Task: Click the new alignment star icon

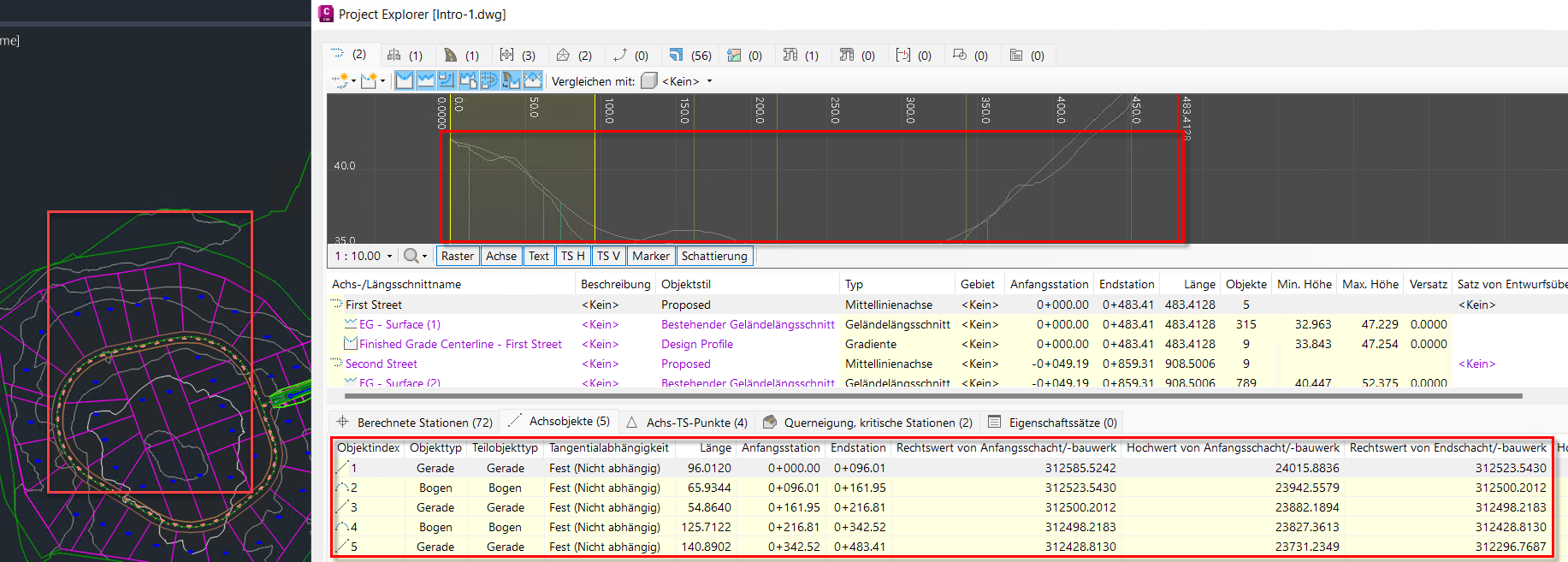Action: [341, 80]
